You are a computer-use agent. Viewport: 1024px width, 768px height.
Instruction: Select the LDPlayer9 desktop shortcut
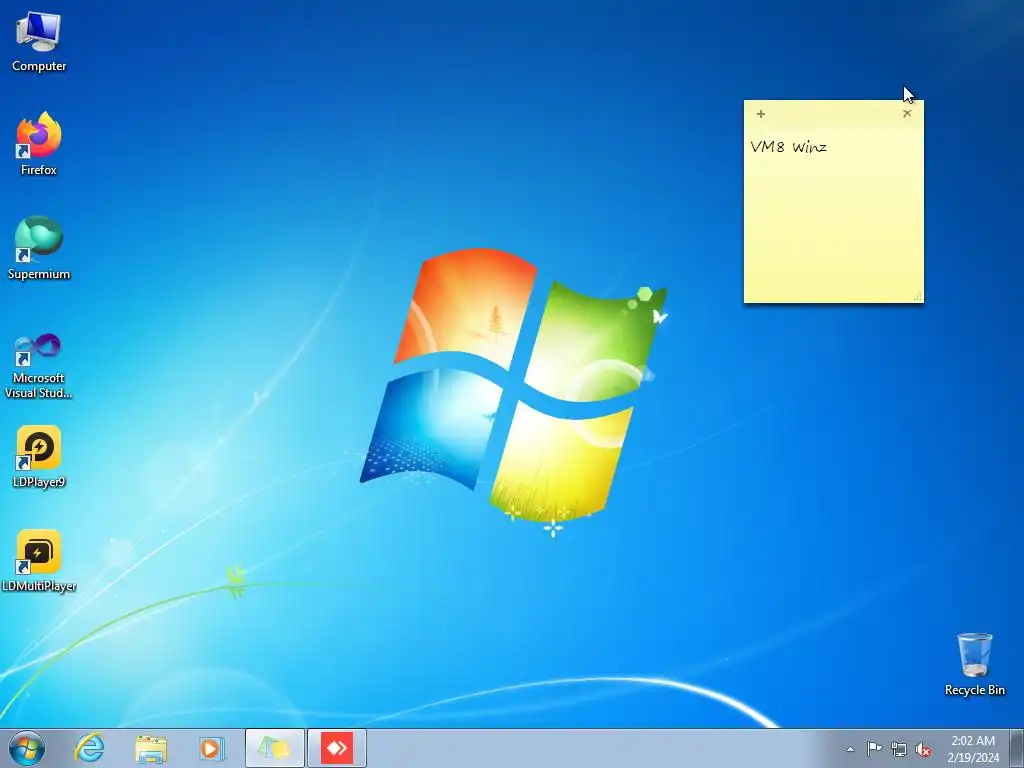39,457
